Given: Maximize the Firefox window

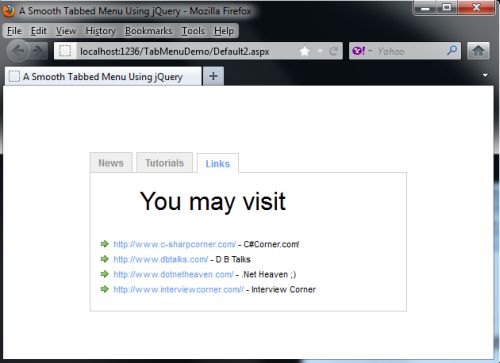Looking at the screenshot, I should pyautogui.click(x=447, y=7).
